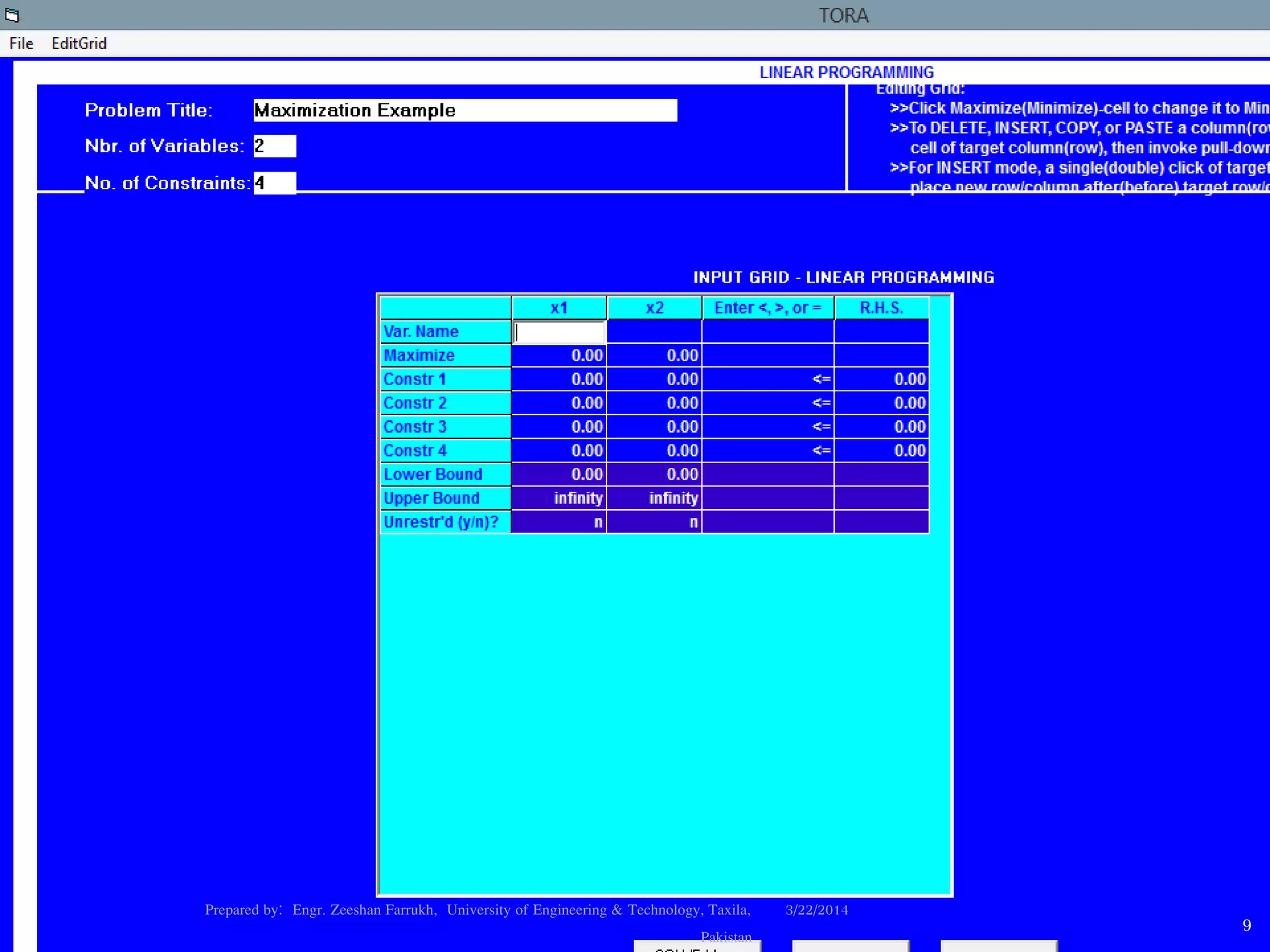The image size is (1270, 952).
Task: Focus the Nbr. of Variables field
Action: (x=275, y=146)
